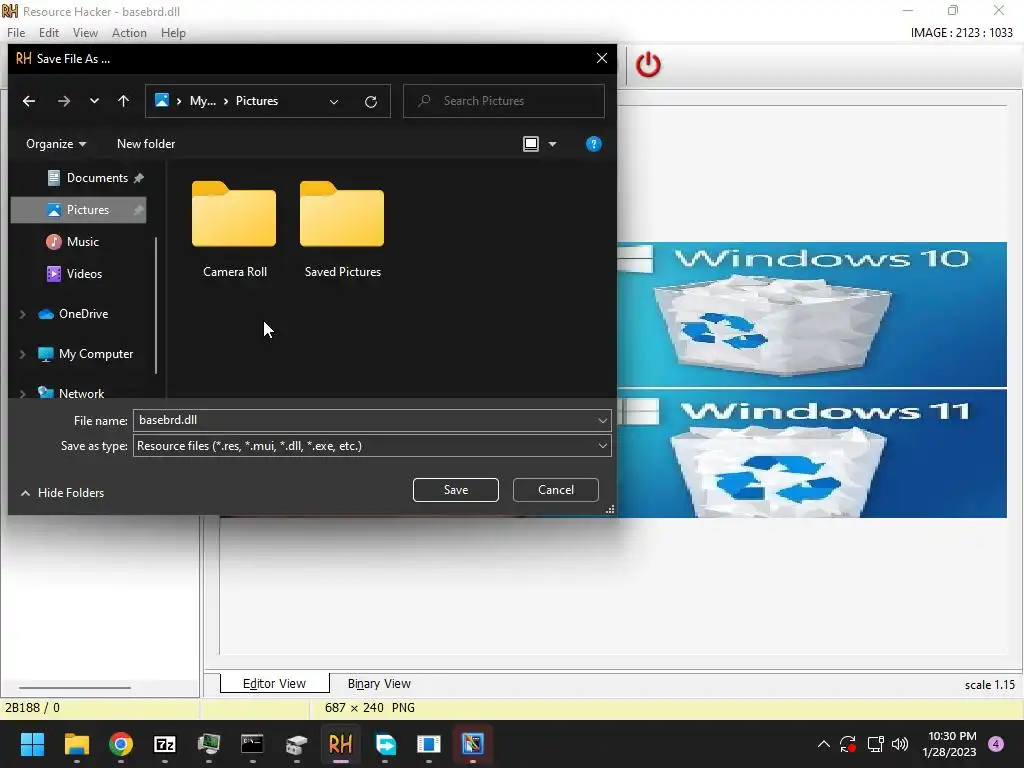Open the Command Prompt taskbar icon
The width and height of the screenshot is (1024, 768).
(252, 744)
